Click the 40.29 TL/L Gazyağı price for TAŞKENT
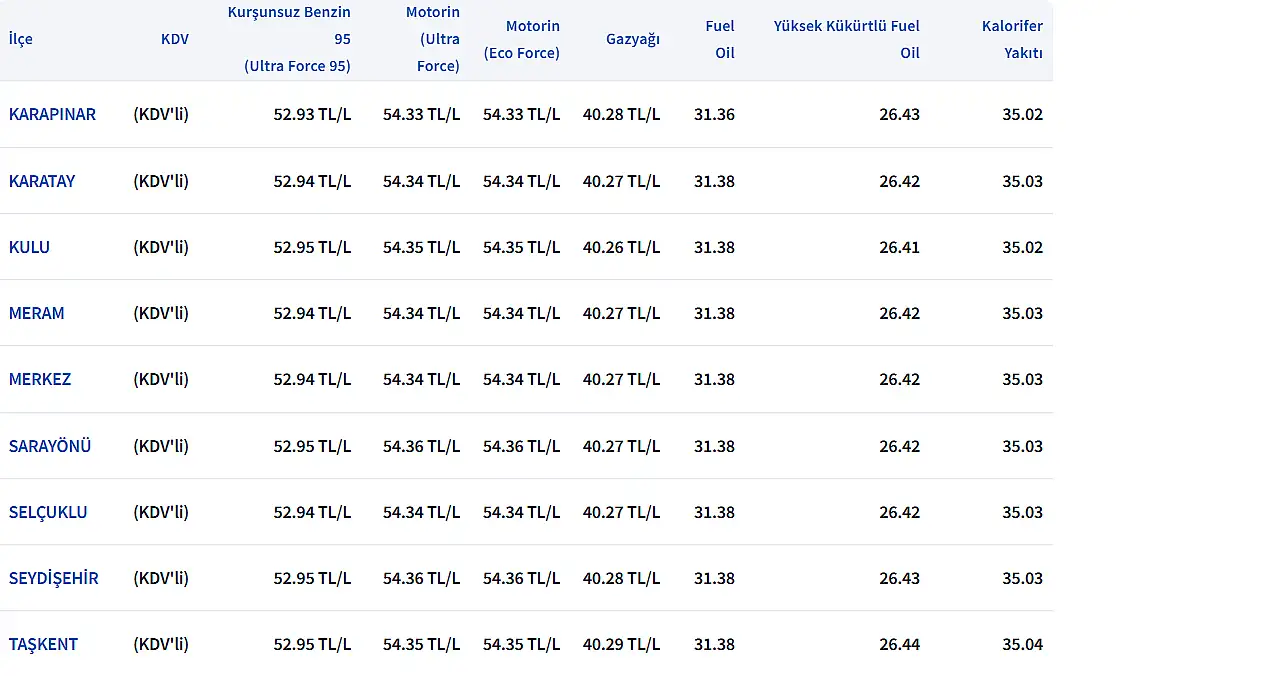This screenshot has height=676, width=1280. point(621,644)
